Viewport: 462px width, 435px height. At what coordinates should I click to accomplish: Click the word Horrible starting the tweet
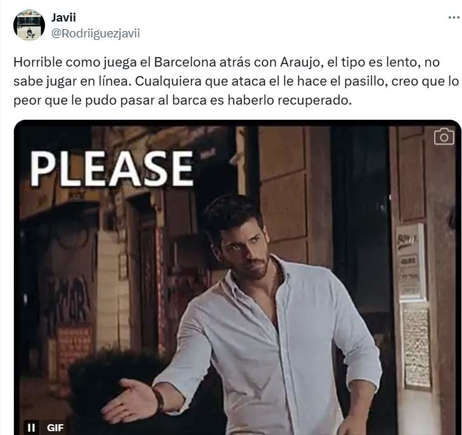point(38,62)
